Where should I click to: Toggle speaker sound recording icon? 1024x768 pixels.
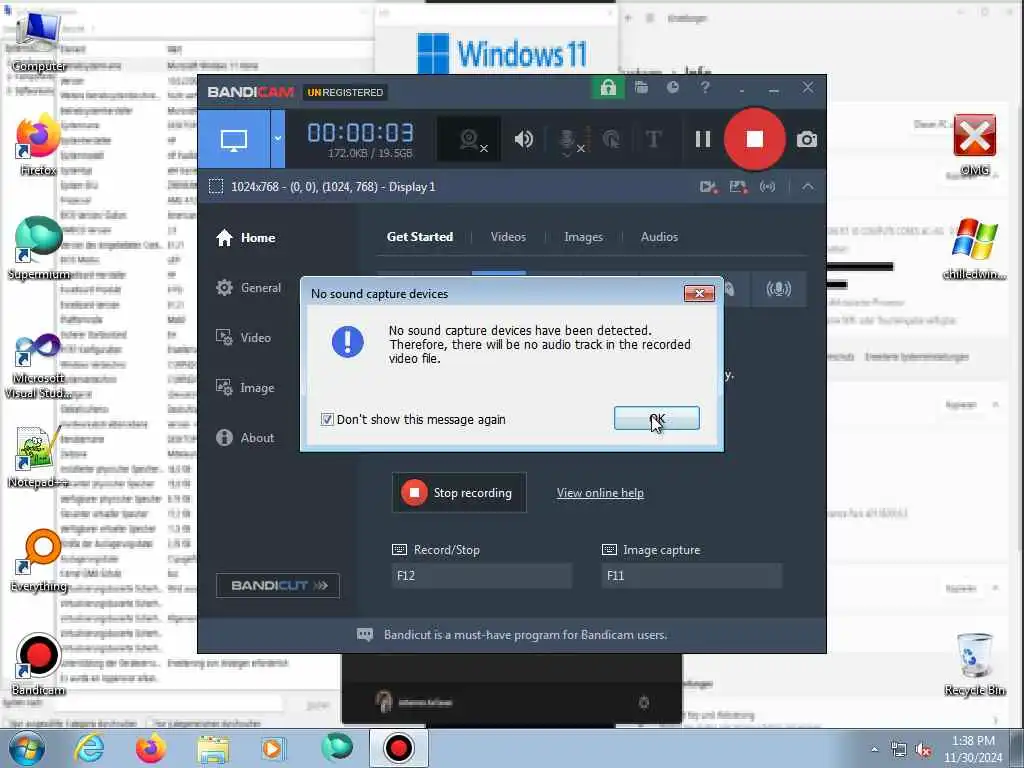[x=524, y=139]
